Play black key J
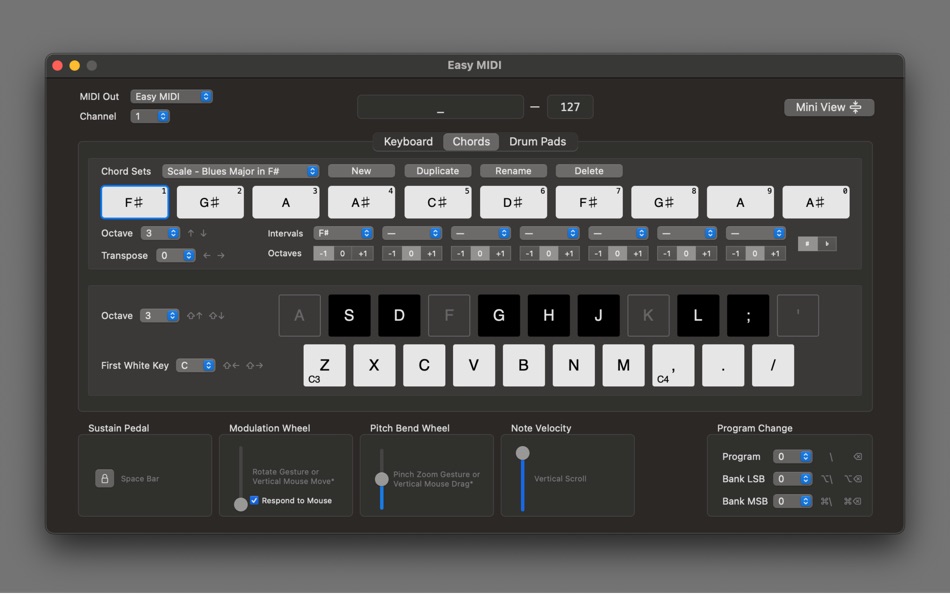The height and width of the screenshot is (594, 950). [599, 315]
